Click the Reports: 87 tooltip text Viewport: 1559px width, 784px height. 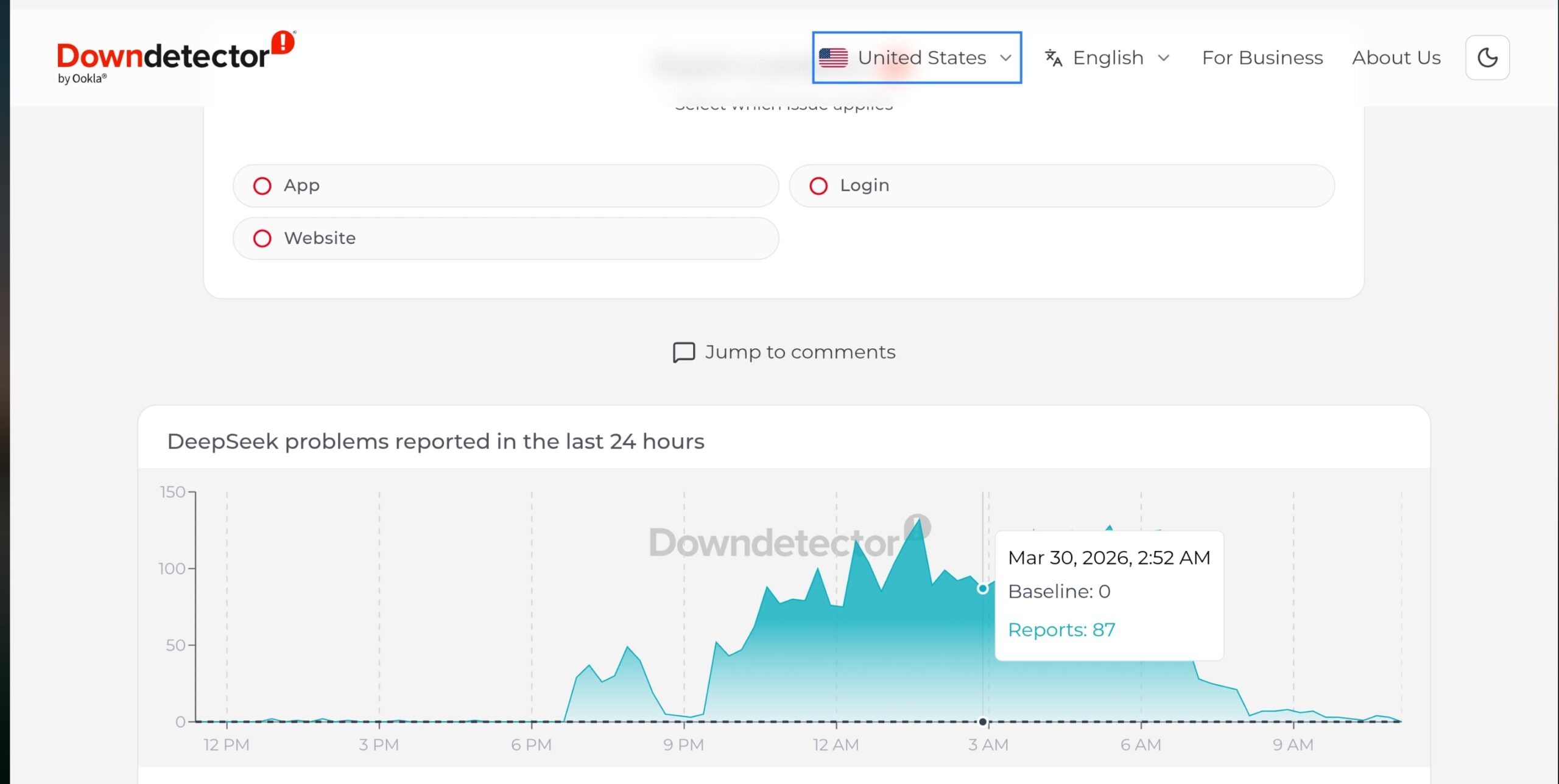pos(1061,630)
